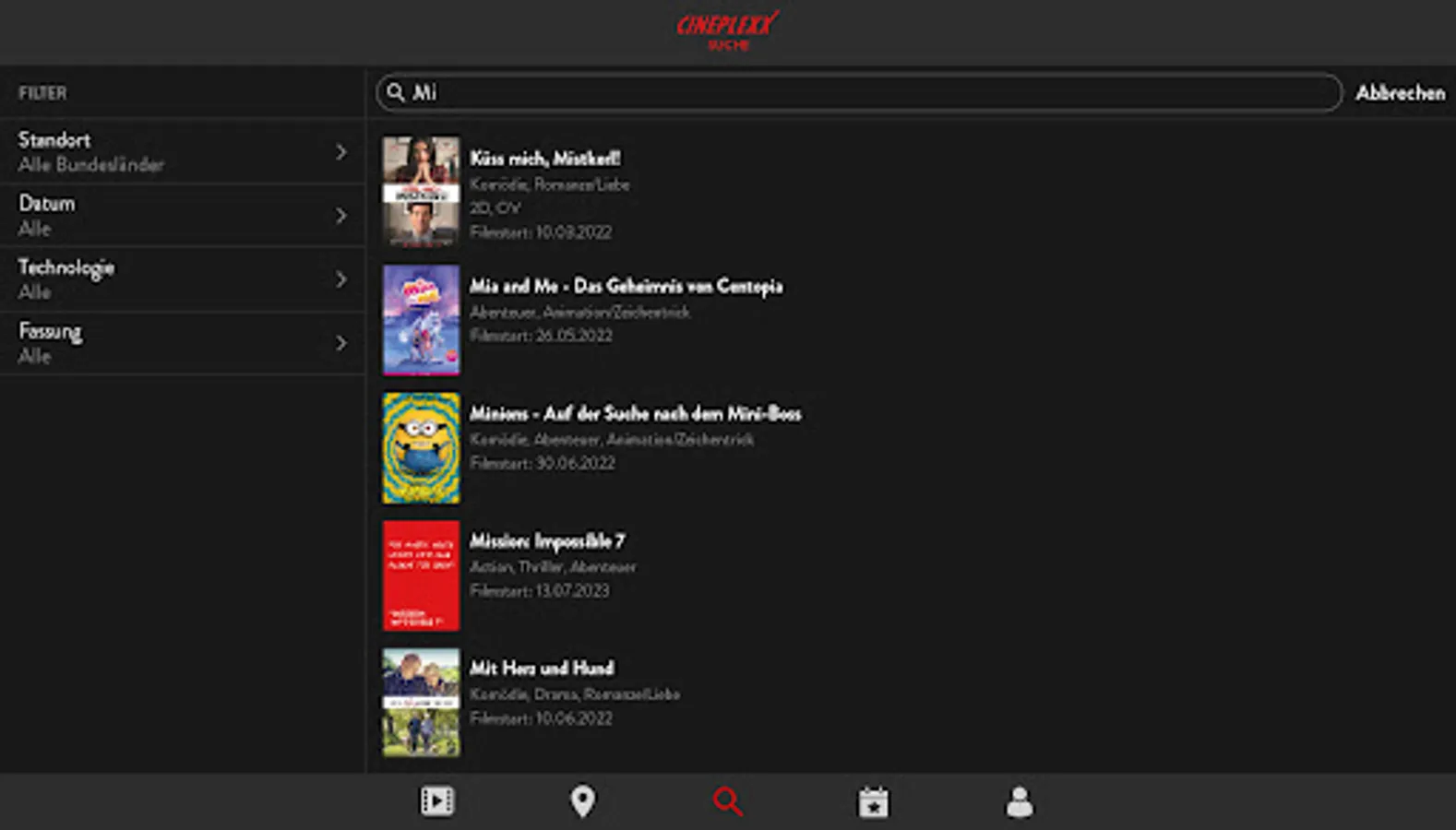Viewport: 1456px width, 830px height.
Task: Focus the search field containing "Mi"
Action: pos(859,92)
